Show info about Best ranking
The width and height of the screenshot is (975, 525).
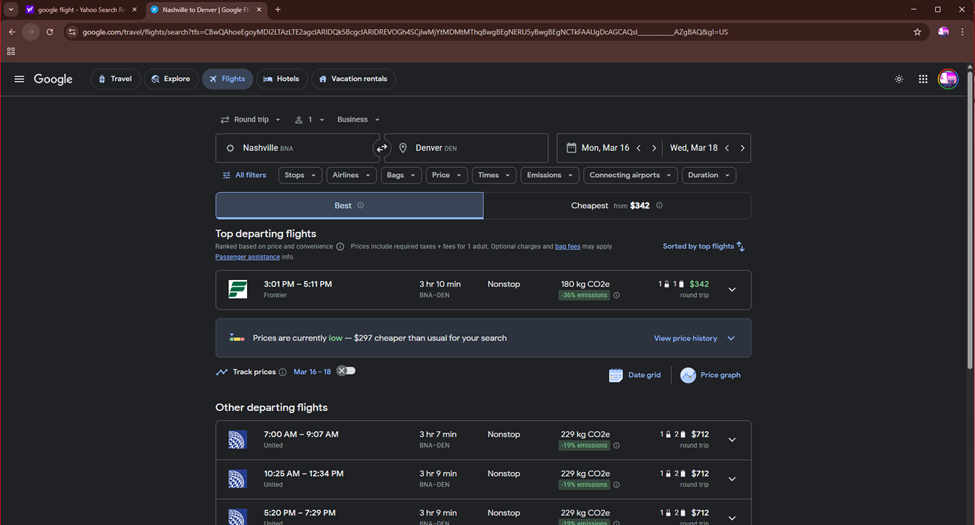(x=361, y=206)
